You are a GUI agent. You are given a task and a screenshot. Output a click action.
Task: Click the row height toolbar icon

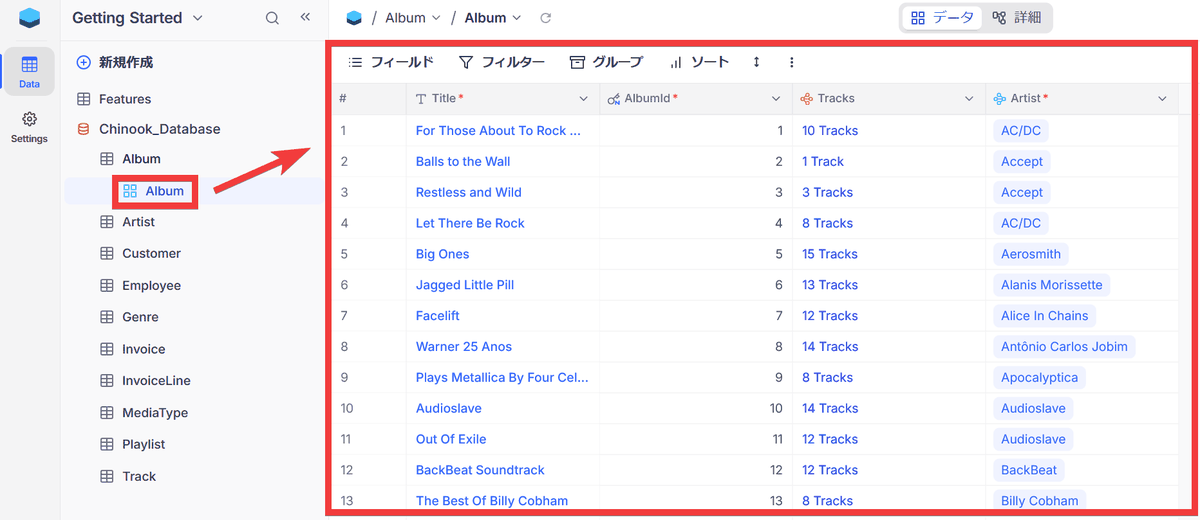click(756, 62)
